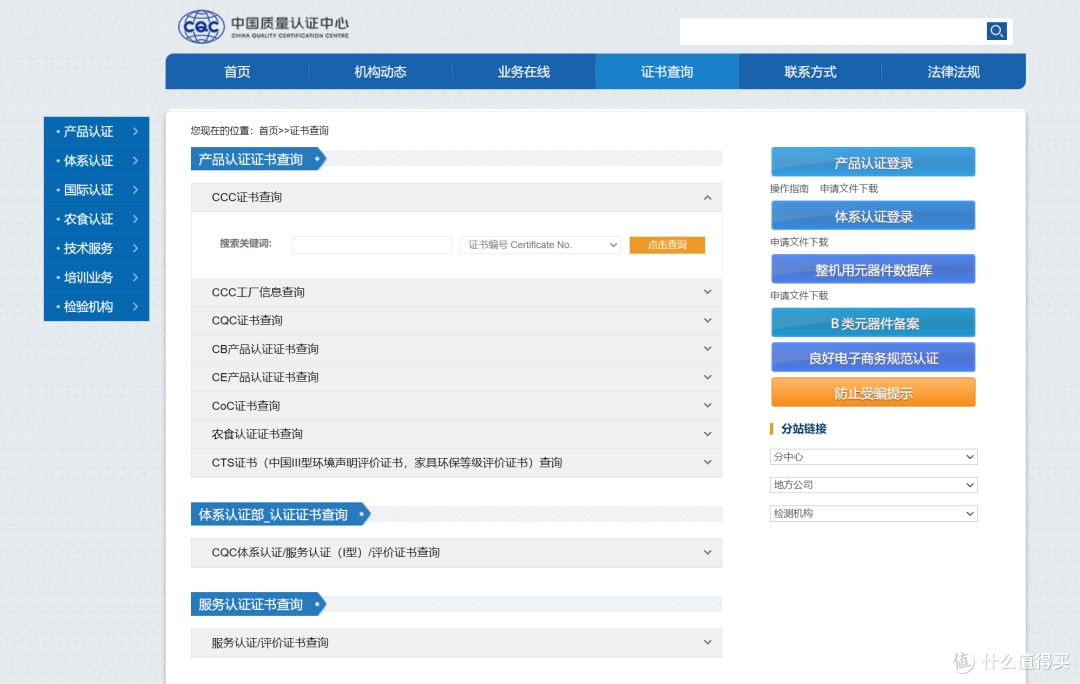Expand the CoC证书查询 chevron
This screenshot has width=1080, height=684.
pos(707,406)
